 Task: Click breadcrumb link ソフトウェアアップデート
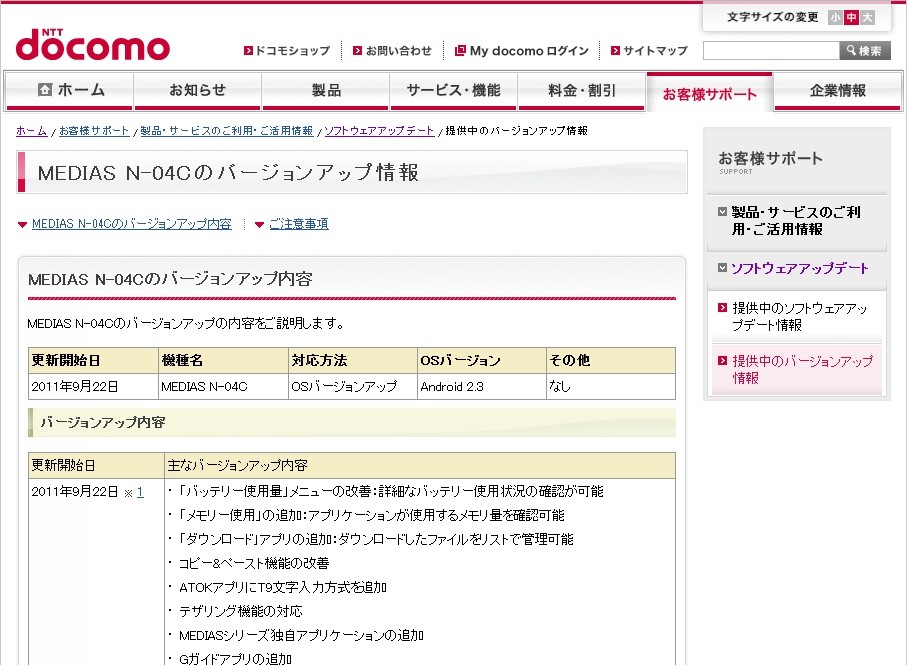click(379, 131)
